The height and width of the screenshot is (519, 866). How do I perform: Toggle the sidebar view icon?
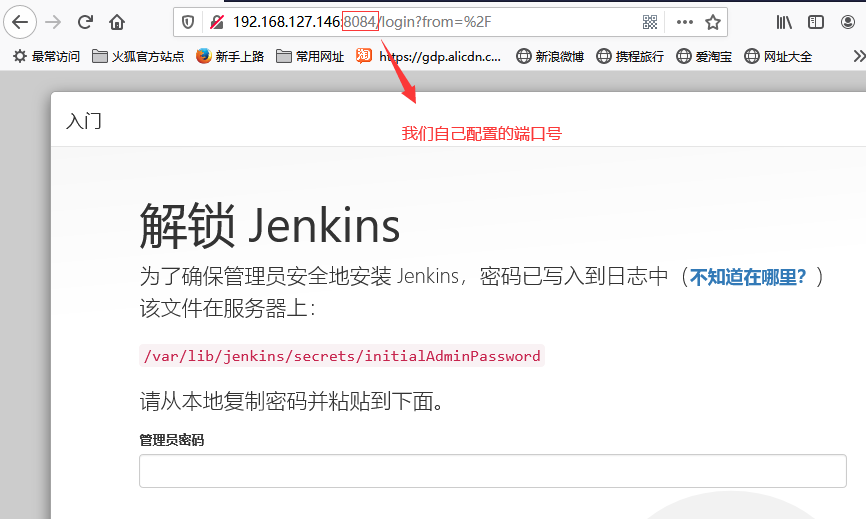(x=816, y=22)
